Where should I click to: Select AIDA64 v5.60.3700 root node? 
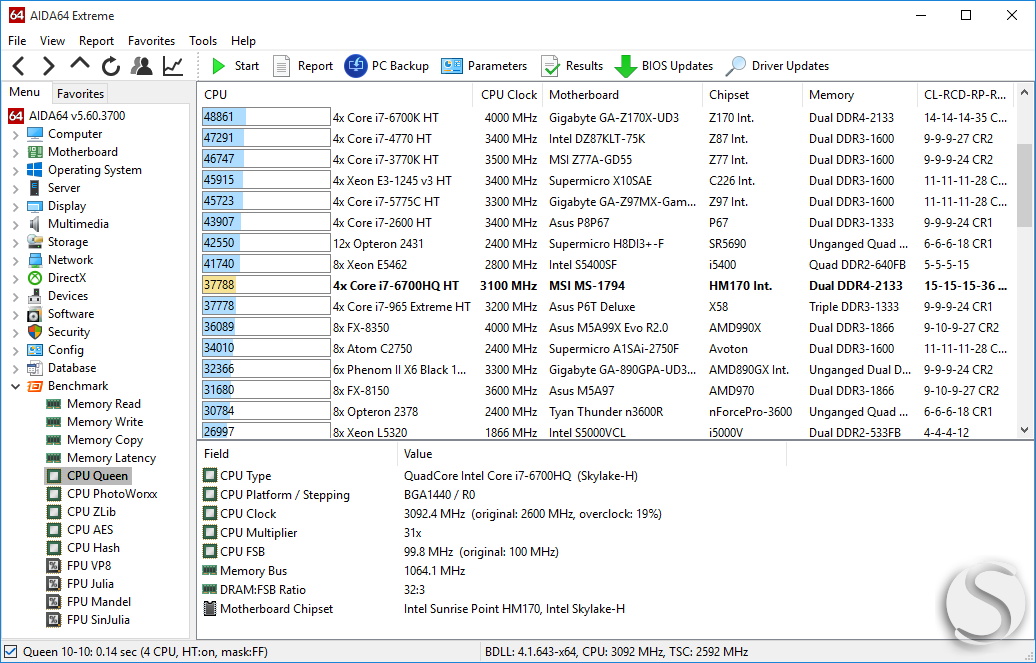pos(66,116)
